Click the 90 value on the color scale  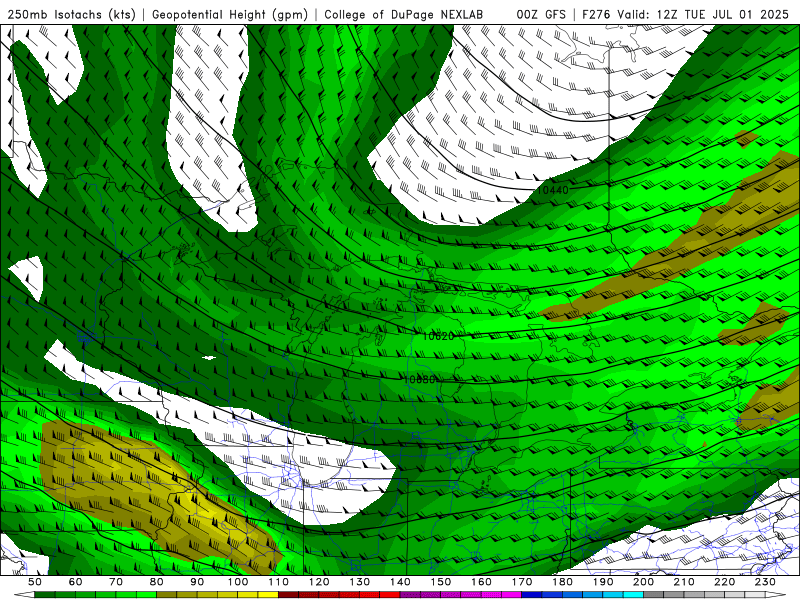point(197,582)
